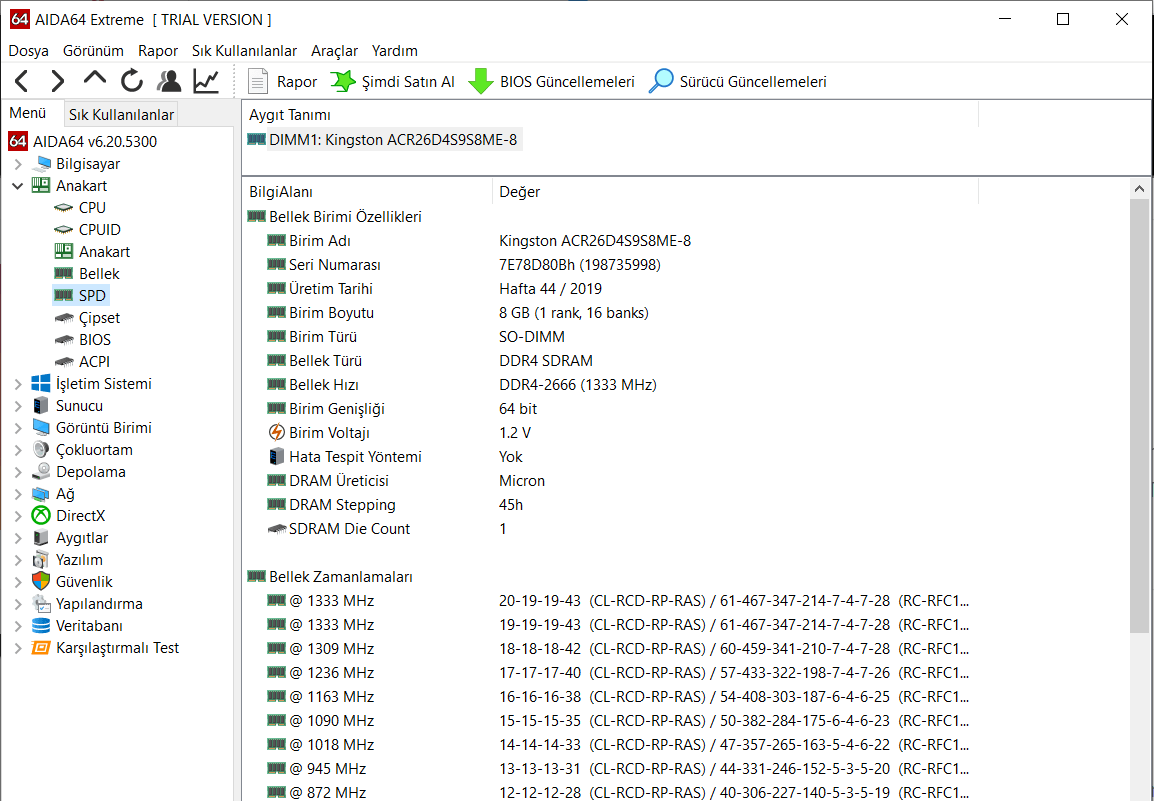The width and height of the screenshot is (1154, 801).
Task: Open the Rapor menu
Action: [x=158, y=51]
